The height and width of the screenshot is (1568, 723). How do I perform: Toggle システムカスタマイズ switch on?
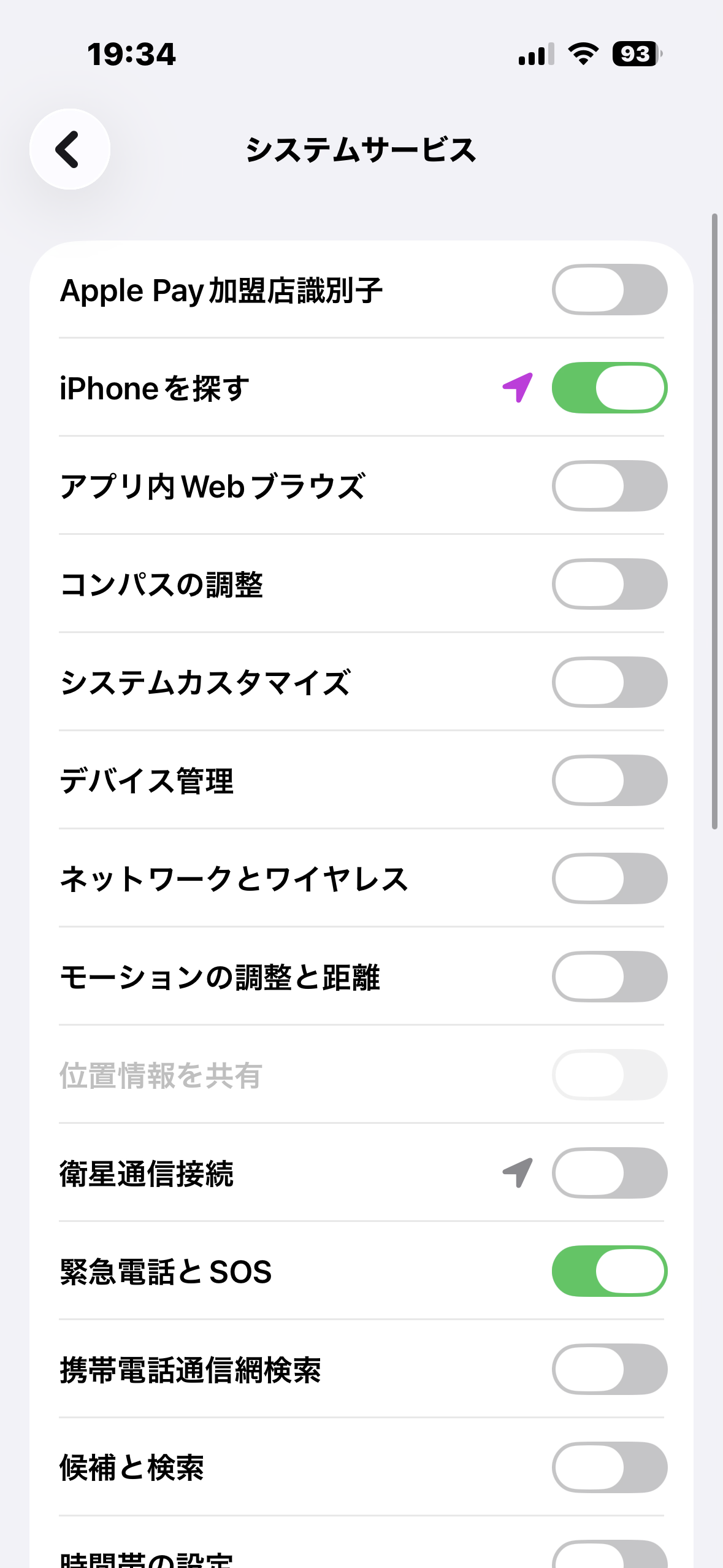tap(609, 682)
